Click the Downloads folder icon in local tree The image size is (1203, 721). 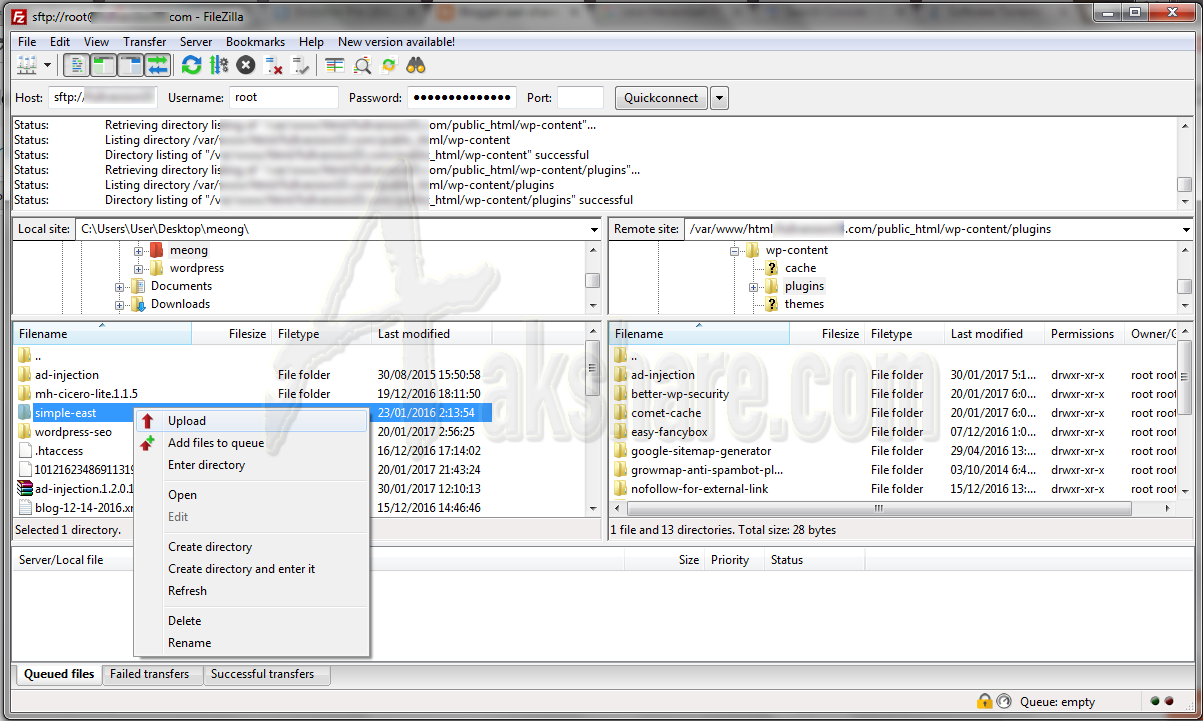click(x=138, y=304)
